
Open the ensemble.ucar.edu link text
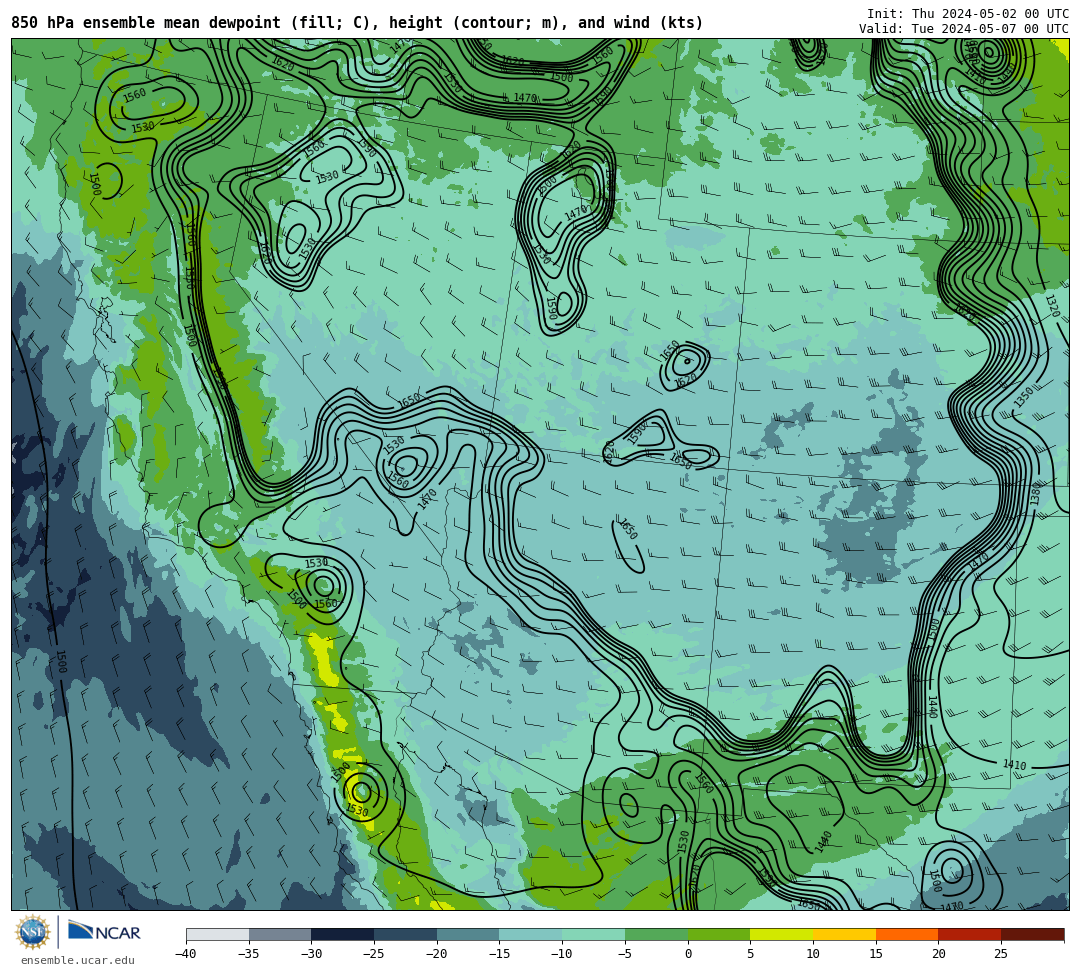(78, 960)
